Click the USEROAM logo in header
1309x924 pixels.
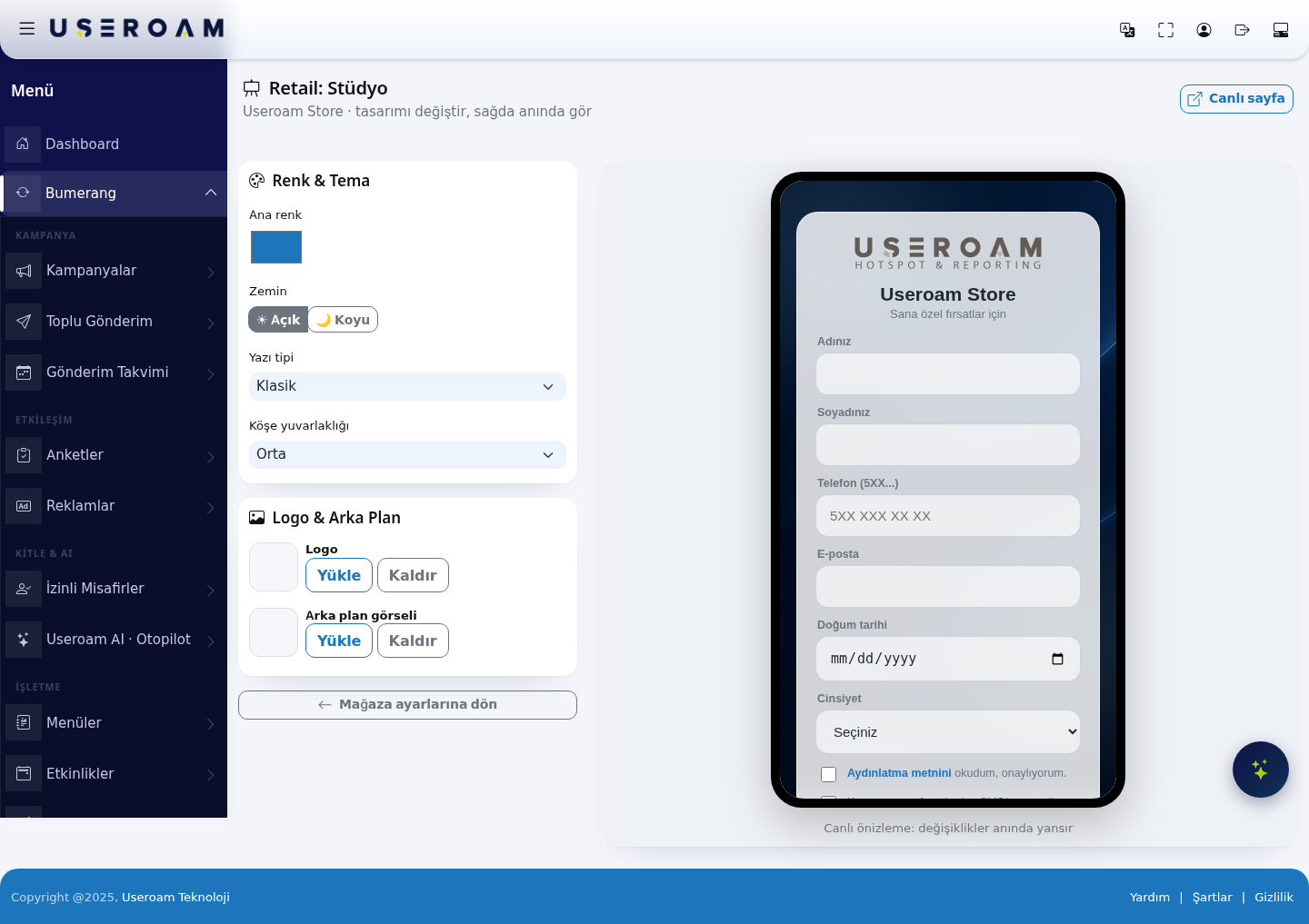136,28
